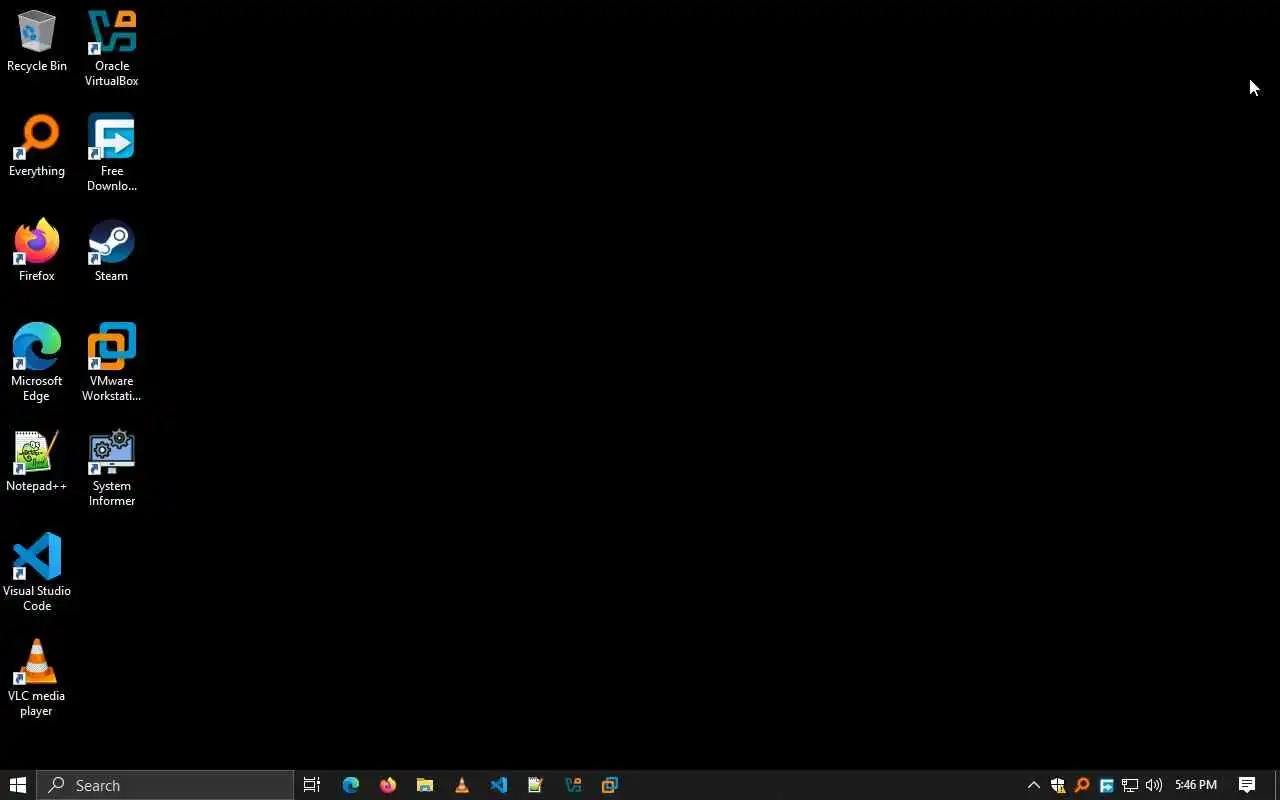Expand the hidden system tray icons
1280x800 pixels.
point(1034,785)
